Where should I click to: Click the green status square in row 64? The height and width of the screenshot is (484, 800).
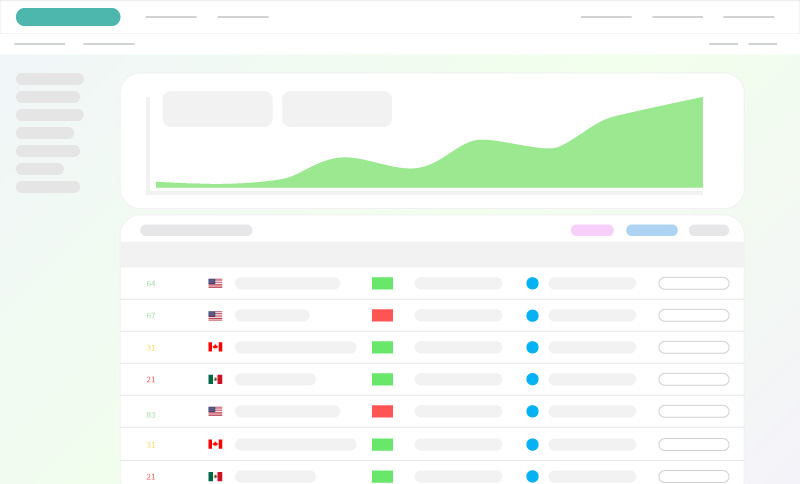click(382, 283)
